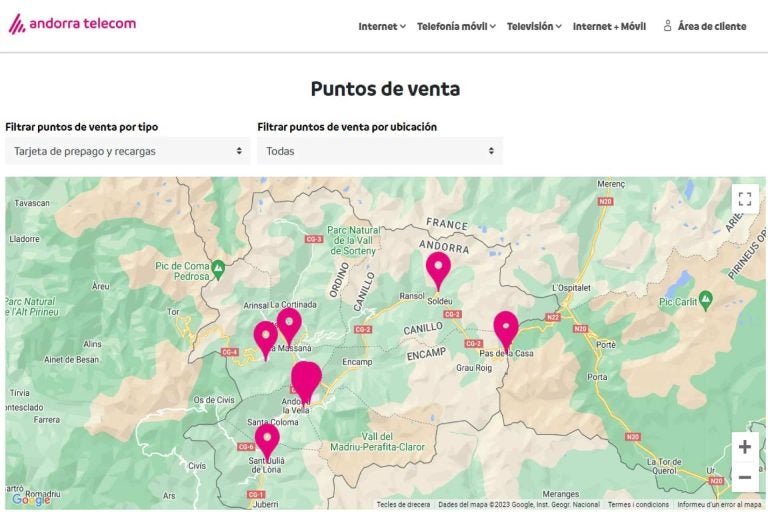Zoom out the map with minus
Image resolution: width=768 pixels, height=512 pixels.
click(x=745, y=477)
